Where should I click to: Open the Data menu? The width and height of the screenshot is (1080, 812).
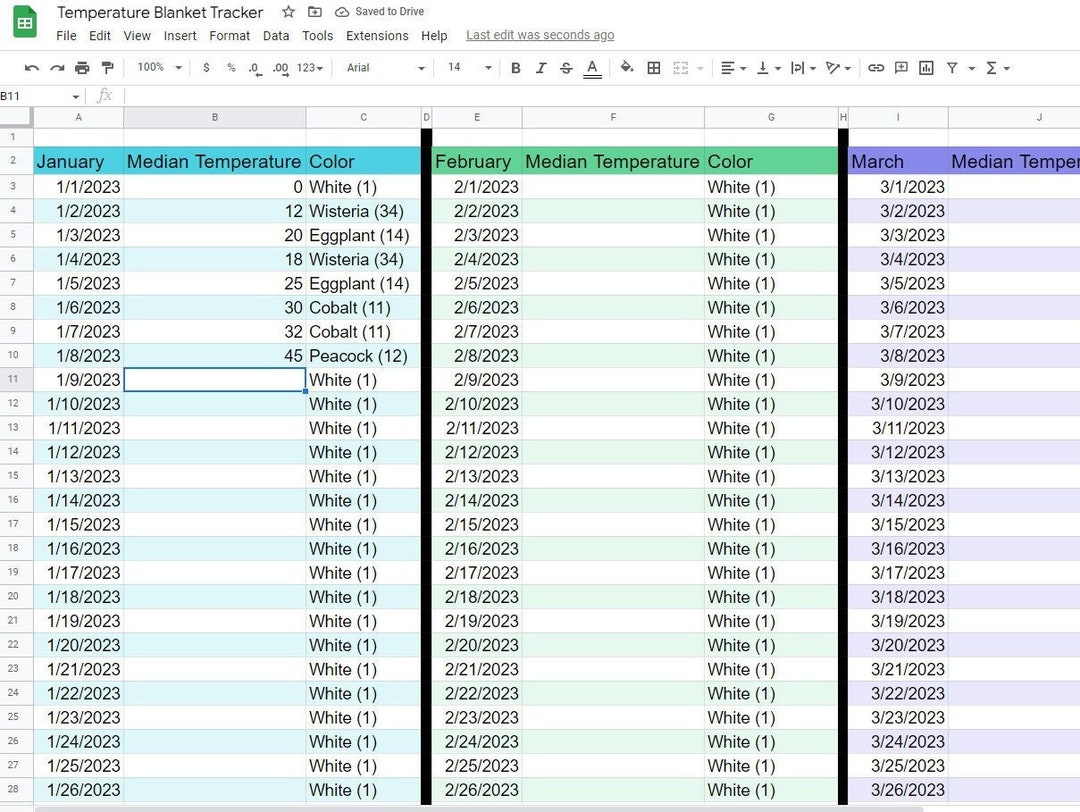(x=276, y=35)
